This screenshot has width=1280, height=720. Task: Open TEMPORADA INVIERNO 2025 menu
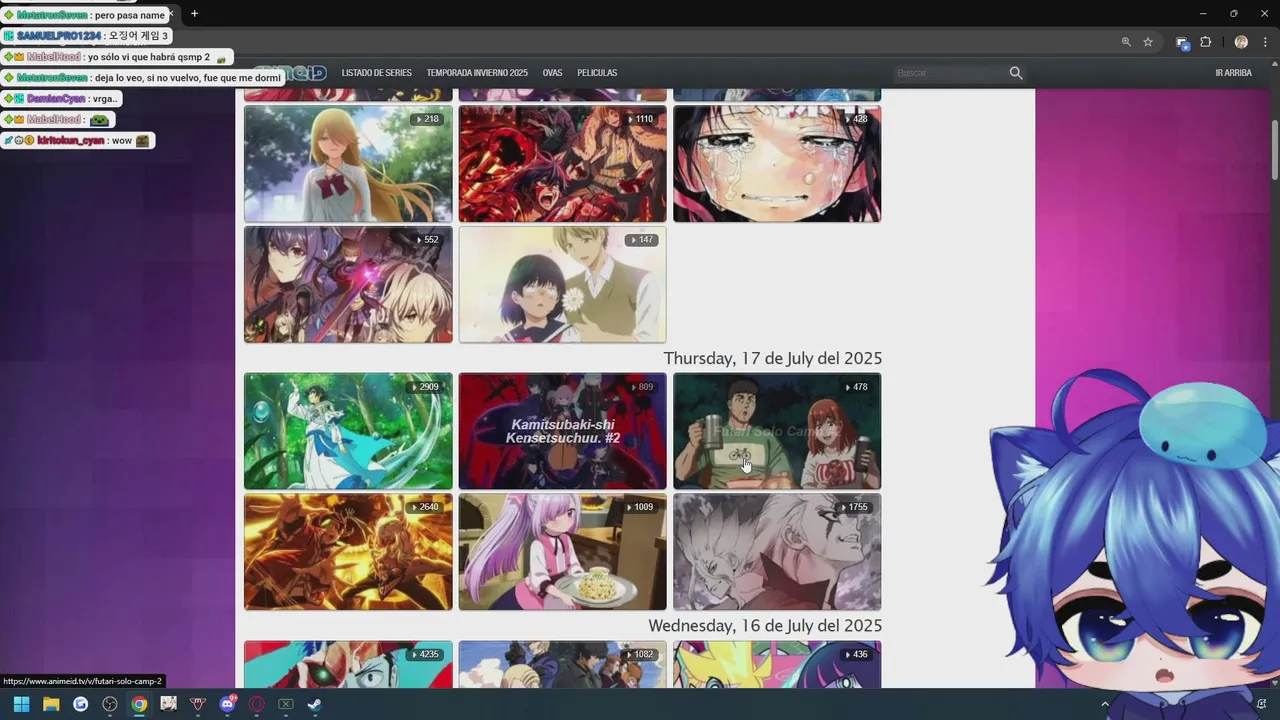477,73
